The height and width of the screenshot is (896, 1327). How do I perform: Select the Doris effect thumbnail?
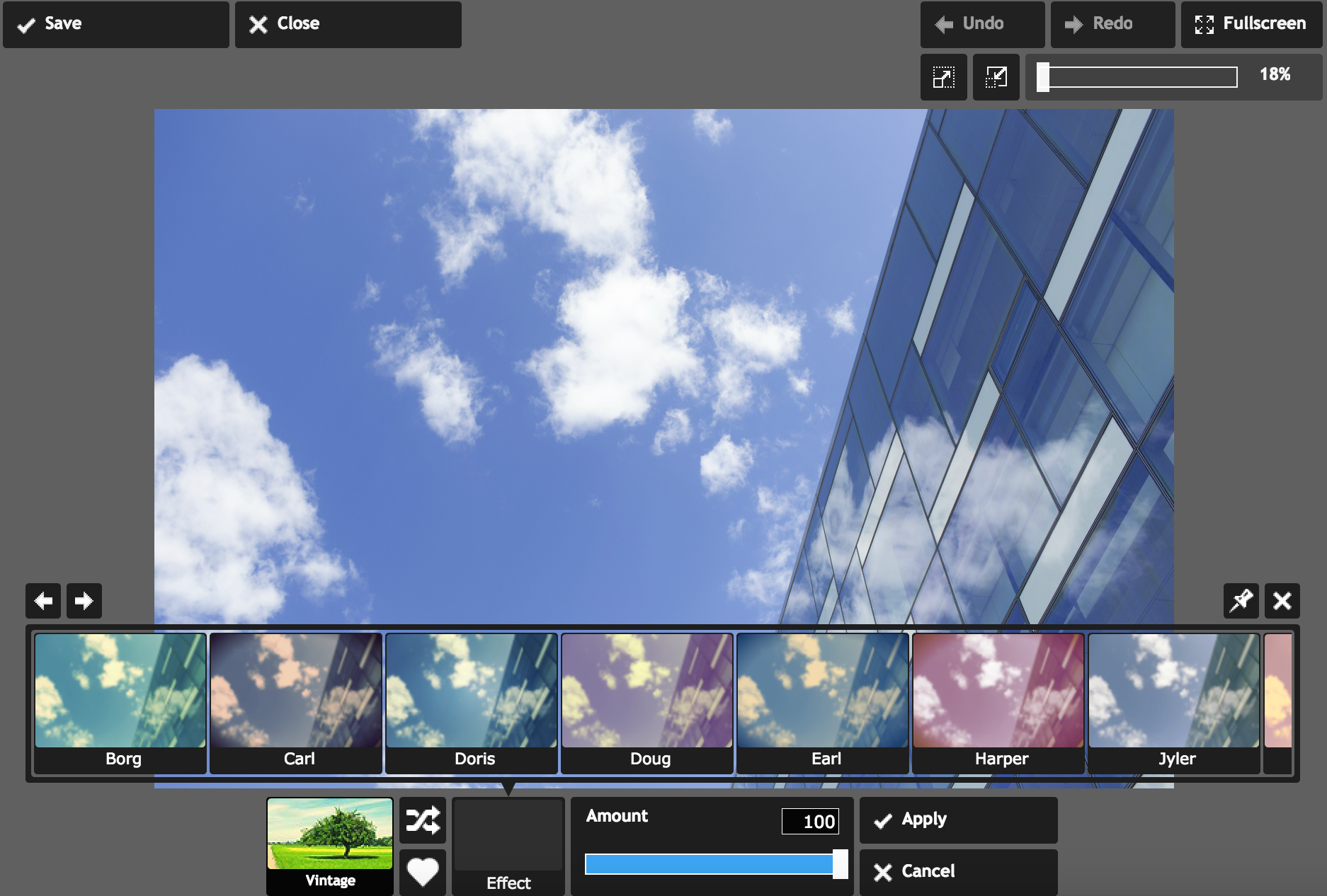pos(472,703)
